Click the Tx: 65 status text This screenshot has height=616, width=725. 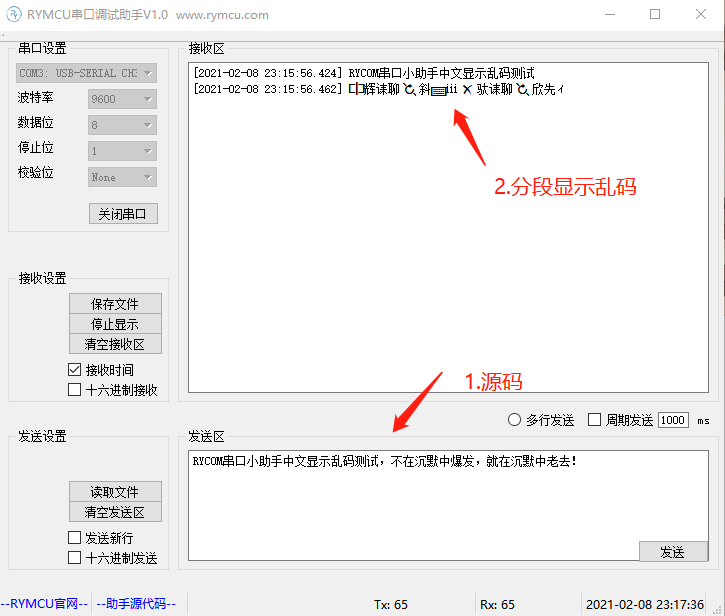click(x=391, y=604)
